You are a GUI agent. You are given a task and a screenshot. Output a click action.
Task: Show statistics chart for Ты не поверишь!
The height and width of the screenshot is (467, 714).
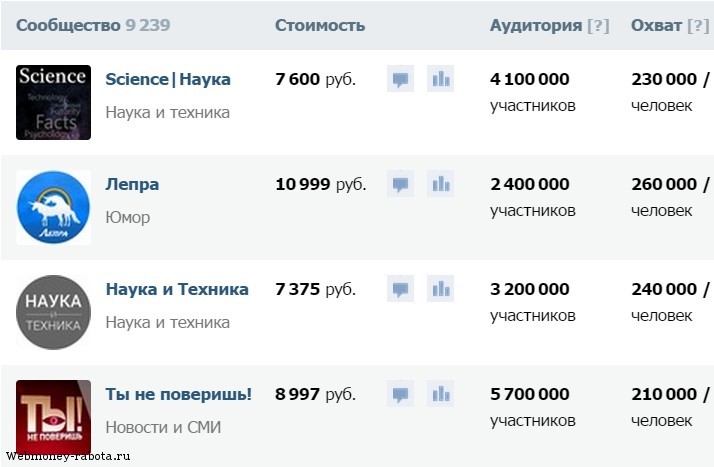[440, 394]
